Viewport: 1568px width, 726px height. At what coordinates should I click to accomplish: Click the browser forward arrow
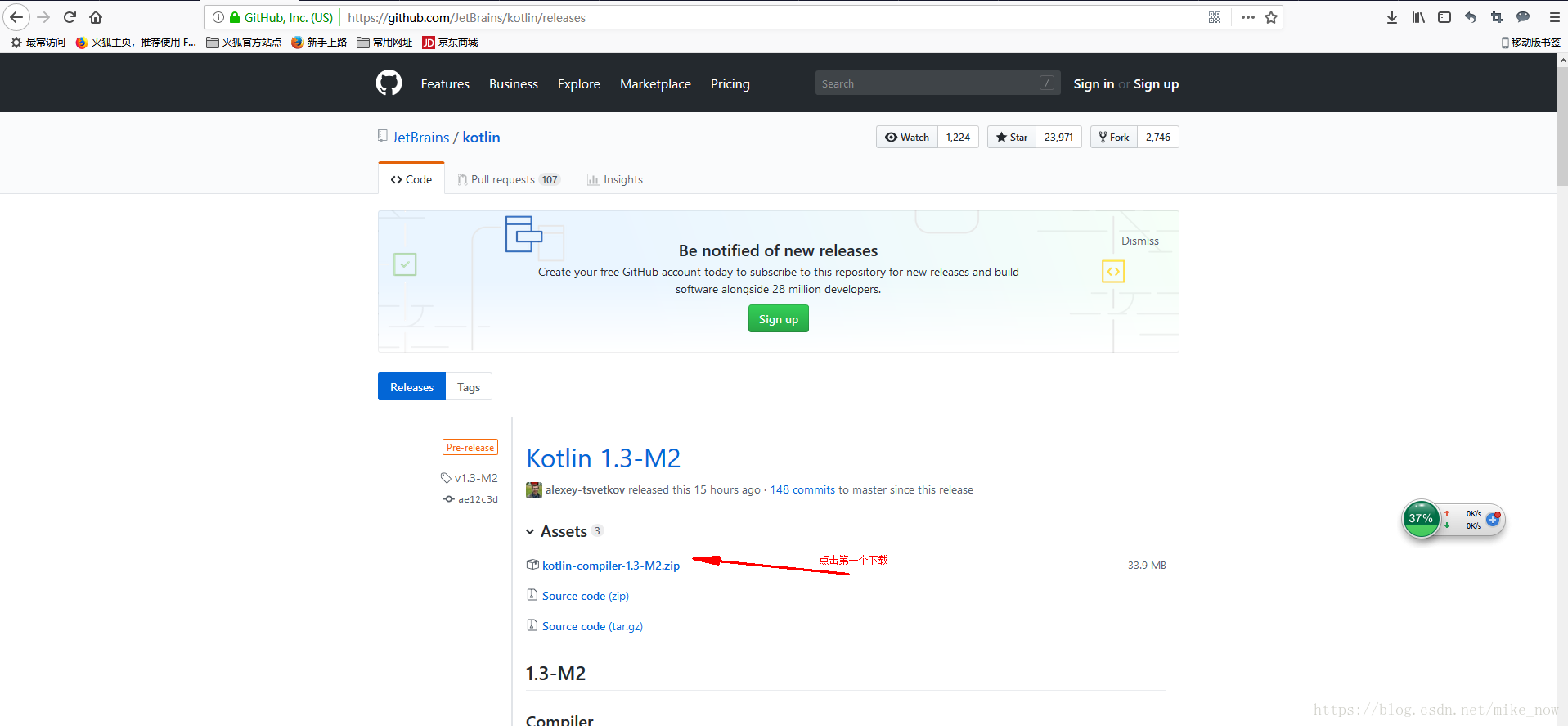pos(44,17)
